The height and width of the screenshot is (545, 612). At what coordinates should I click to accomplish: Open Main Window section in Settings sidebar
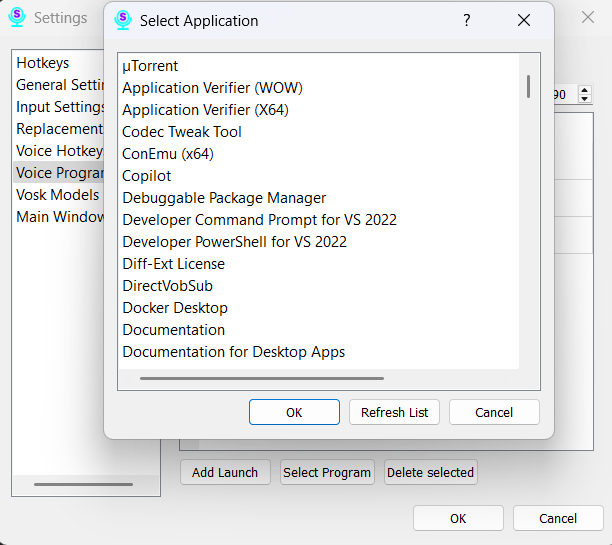click(x=60, y=217)
